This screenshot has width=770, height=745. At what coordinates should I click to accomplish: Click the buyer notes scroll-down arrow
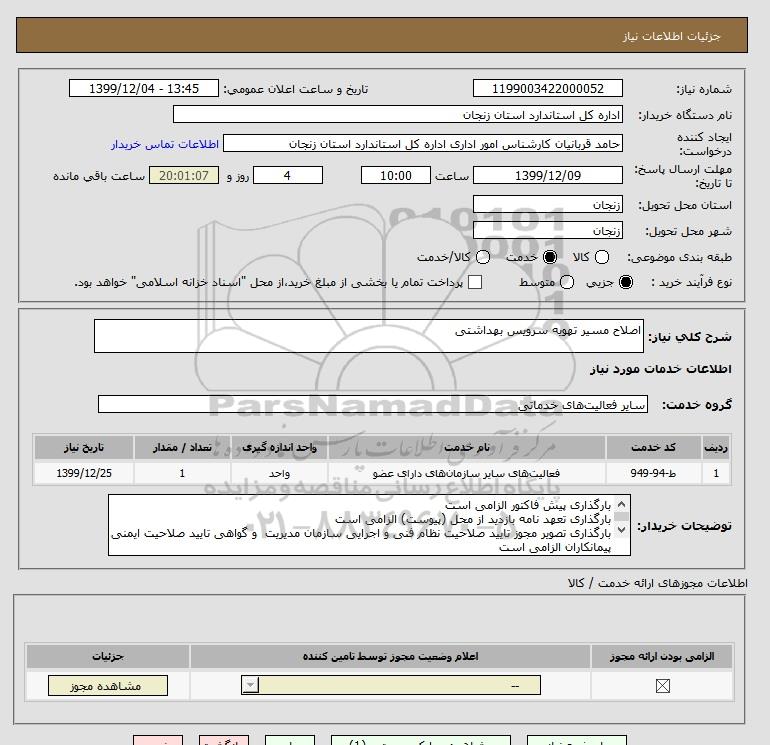pyautogui.click(x=621, y=529)
